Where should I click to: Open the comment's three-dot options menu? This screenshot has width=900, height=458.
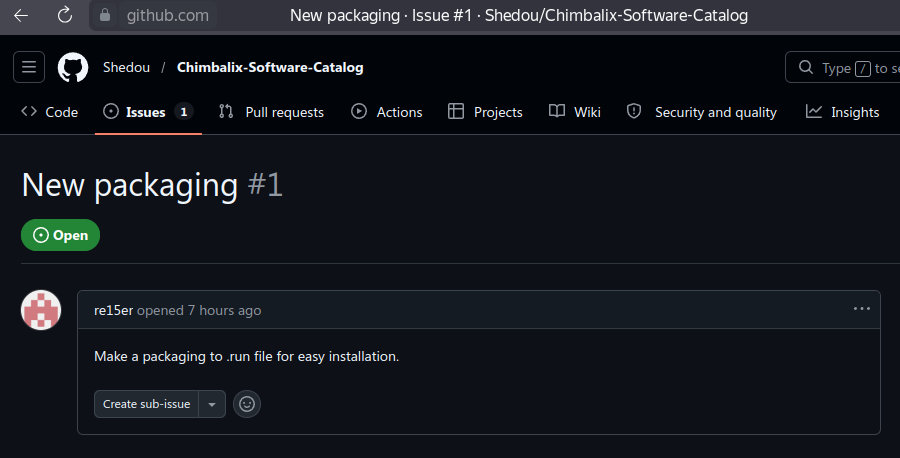click(862, 309)
